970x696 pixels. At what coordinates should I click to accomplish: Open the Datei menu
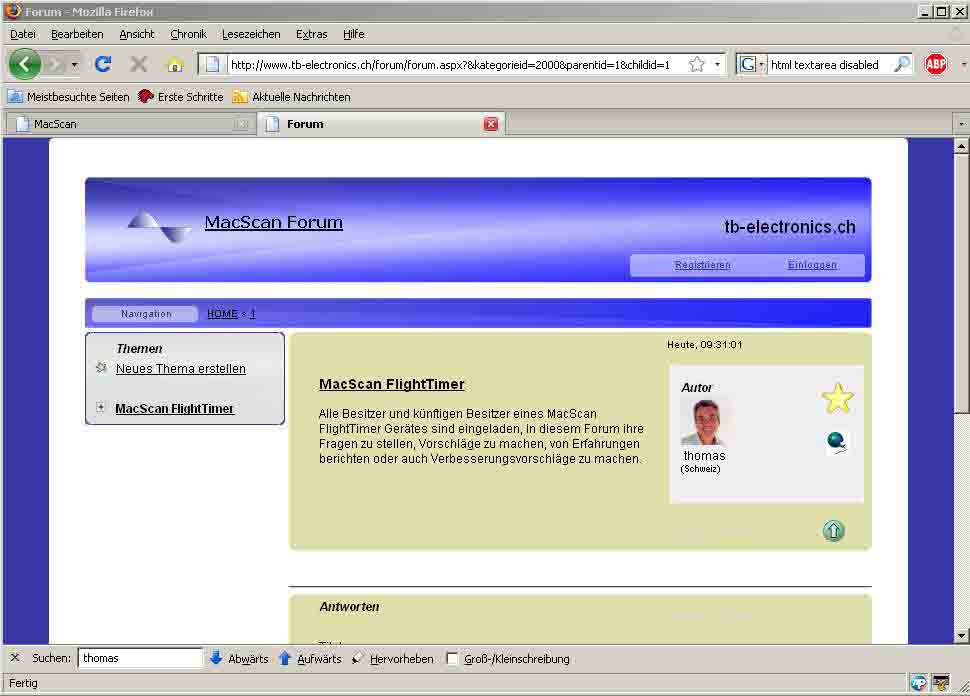[23, 34]
